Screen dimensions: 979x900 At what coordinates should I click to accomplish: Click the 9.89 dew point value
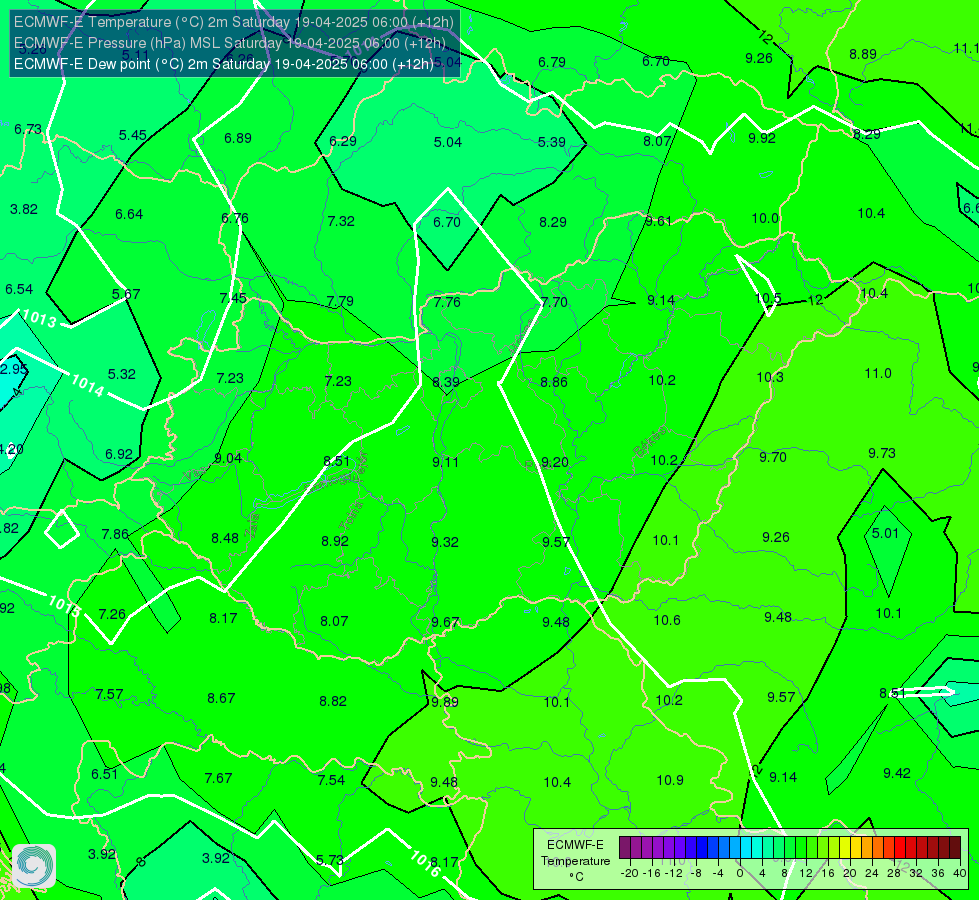click(x=445, y=702)
